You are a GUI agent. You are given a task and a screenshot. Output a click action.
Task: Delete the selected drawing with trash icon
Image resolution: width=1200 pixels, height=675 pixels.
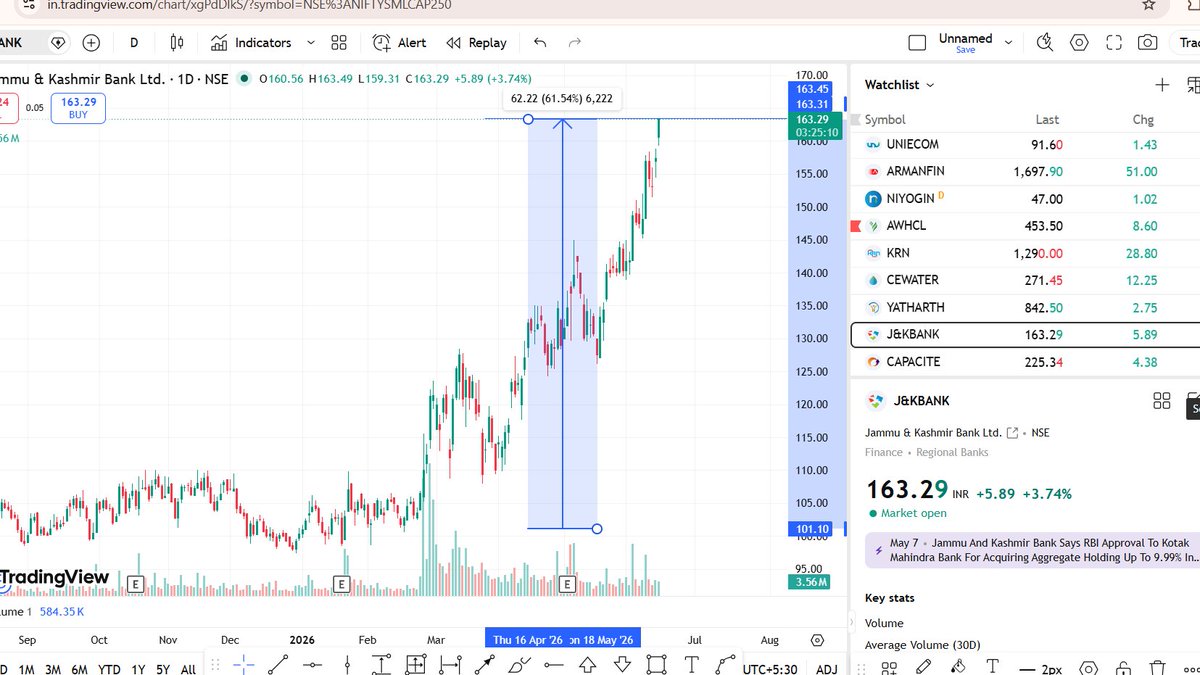[1157, 667]
